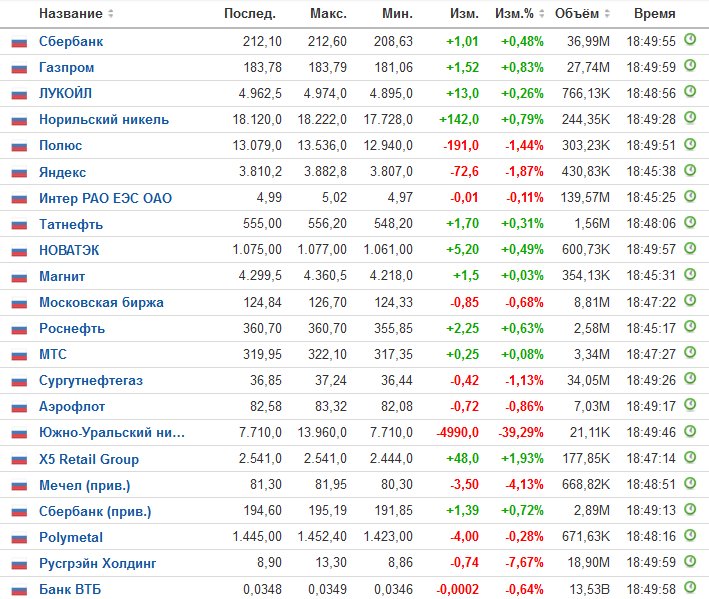
Task: Click the clock icon in Сбербанк (прив.) row
Action: tap(690, 509)
